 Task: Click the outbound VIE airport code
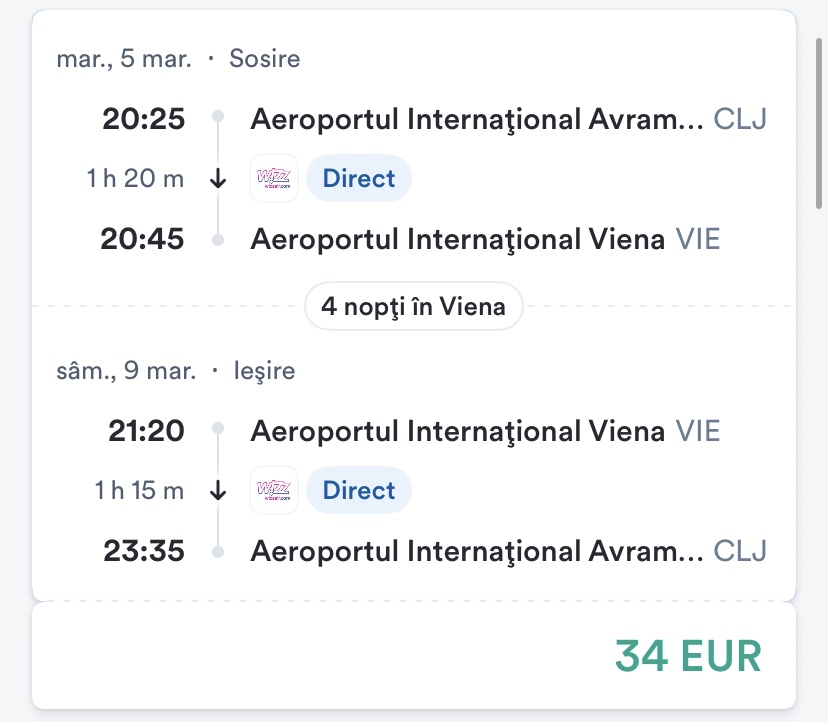pyautogui.click(x=698, y=240)
